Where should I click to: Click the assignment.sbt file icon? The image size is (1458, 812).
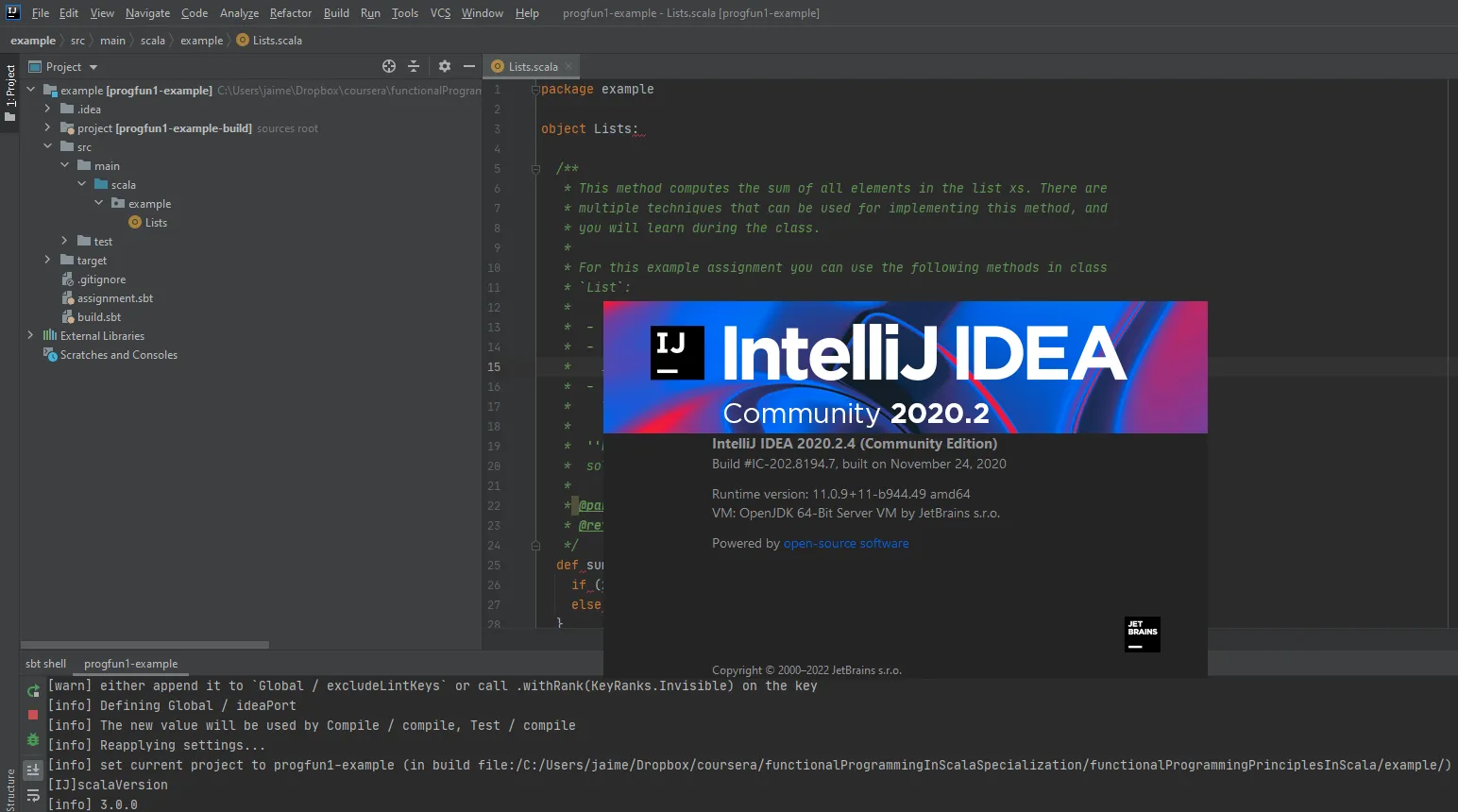click(x=67, y=298)
